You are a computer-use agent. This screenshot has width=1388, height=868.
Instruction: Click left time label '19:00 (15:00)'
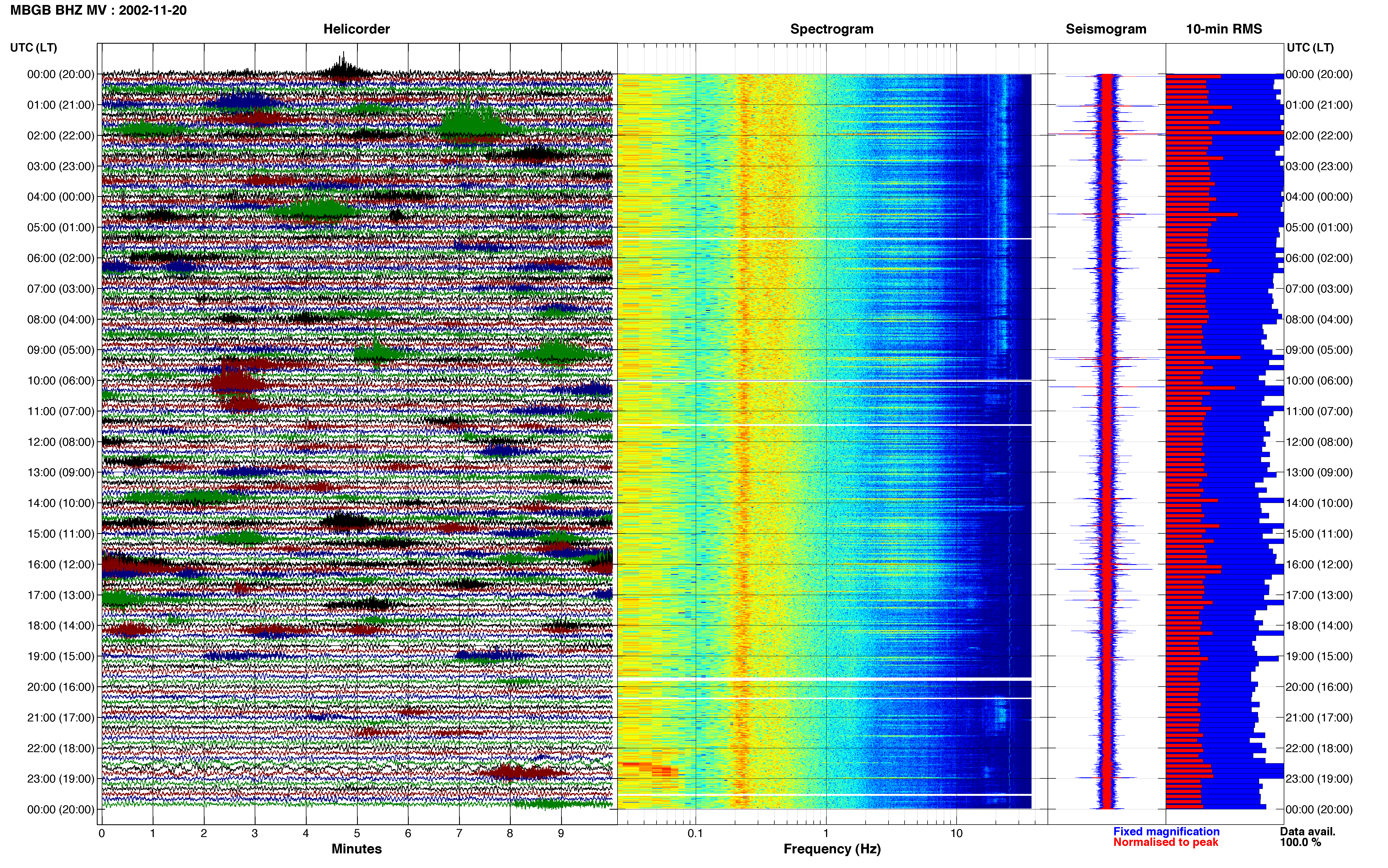[x=61, y=656]
